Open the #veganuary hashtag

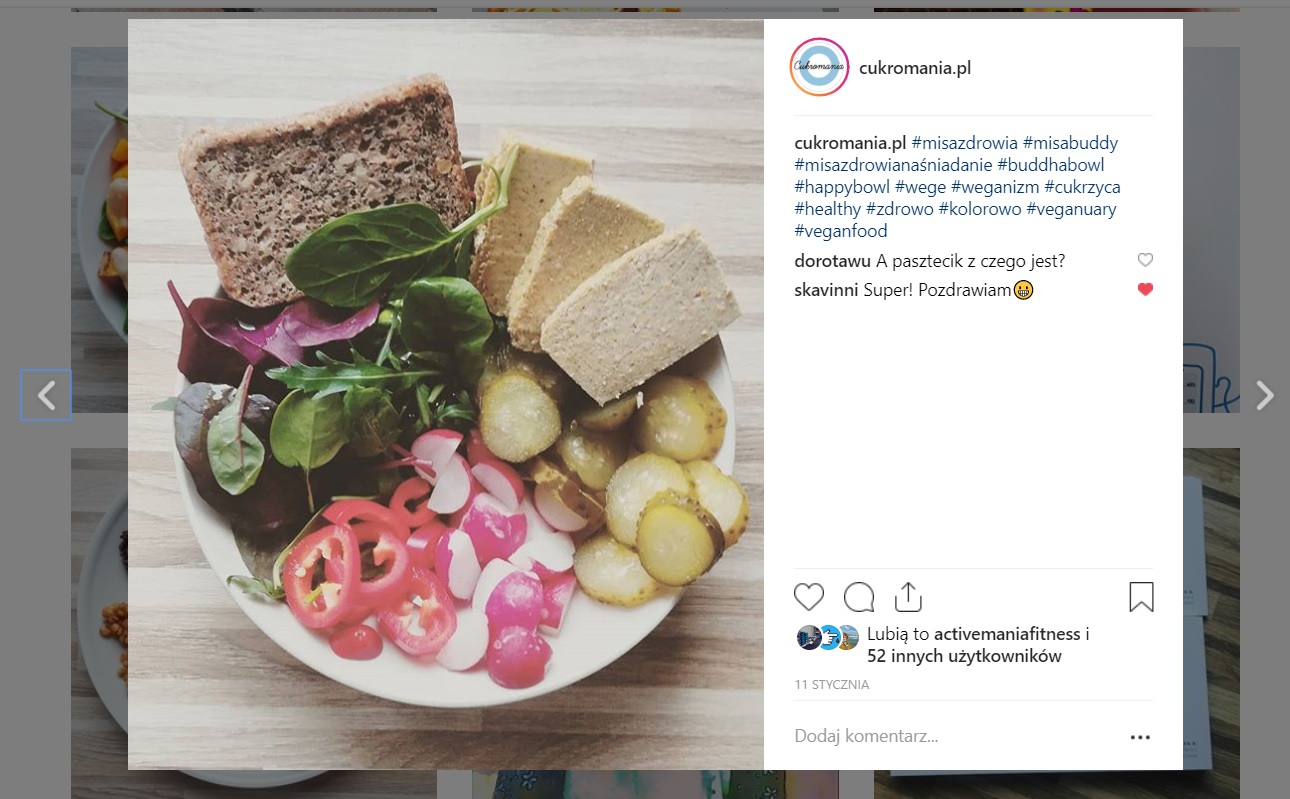tap(1071, 209)
